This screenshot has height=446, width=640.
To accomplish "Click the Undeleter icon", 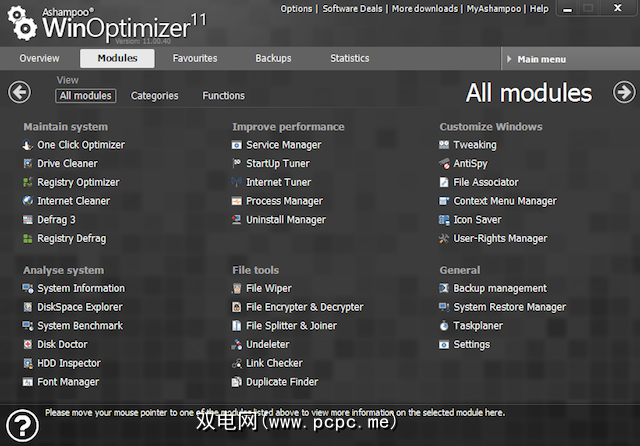I will (x=236, y=345).
